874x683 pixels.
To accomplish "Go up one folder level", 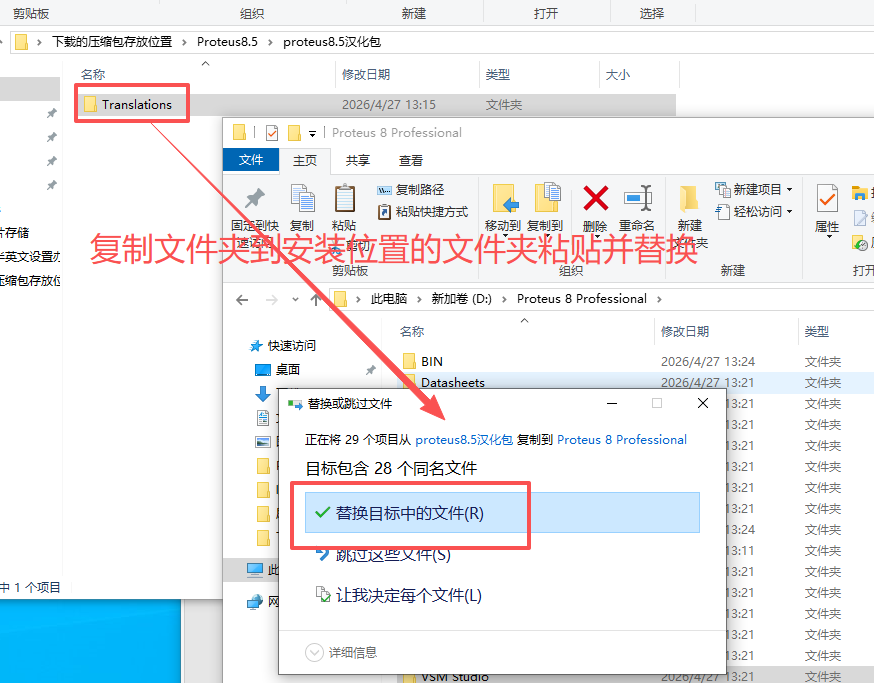I will pyautogui.click(x=315, y=300).
